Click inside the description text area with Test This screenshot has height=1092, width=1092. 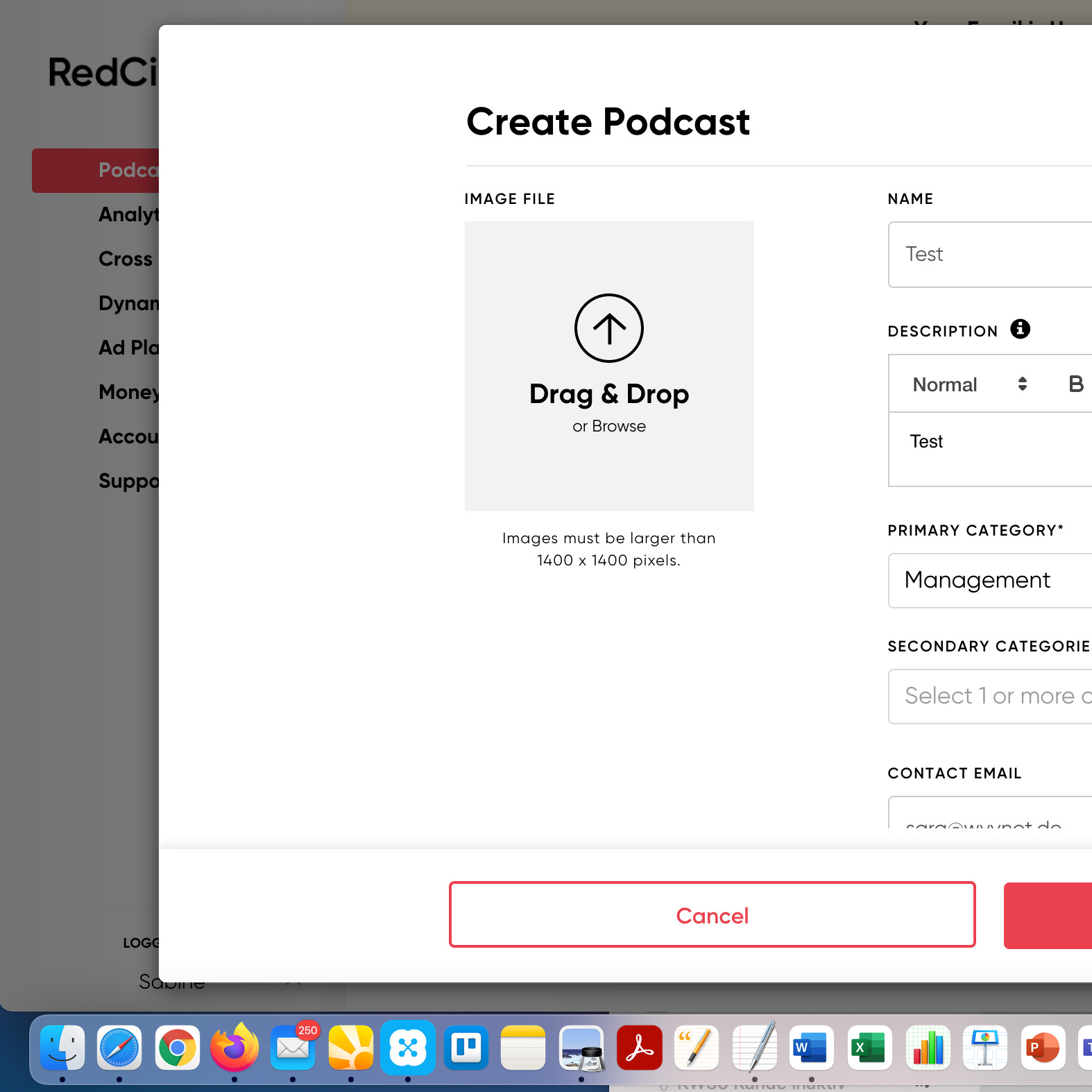coord(990,450)
